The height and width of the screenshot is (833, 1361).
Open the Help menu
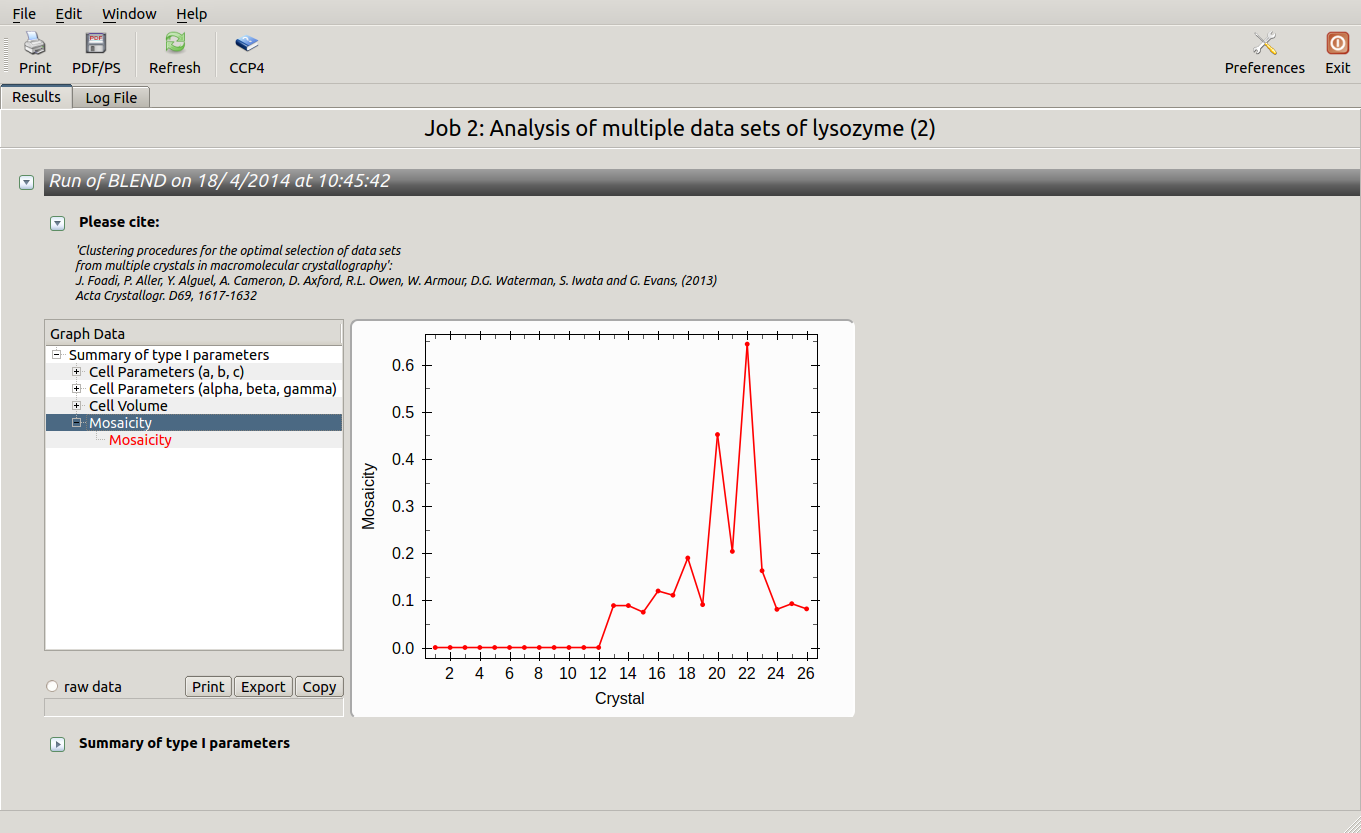(x=191, y=14)
